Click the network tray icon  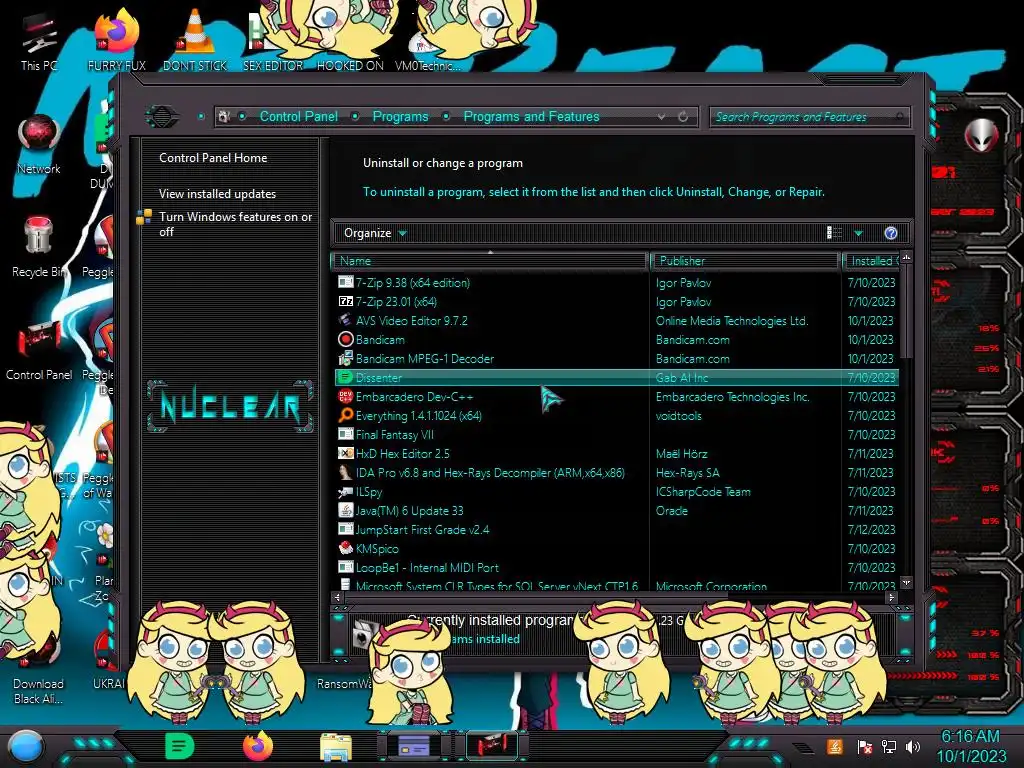pyautogui.click(x=889, y=746)
